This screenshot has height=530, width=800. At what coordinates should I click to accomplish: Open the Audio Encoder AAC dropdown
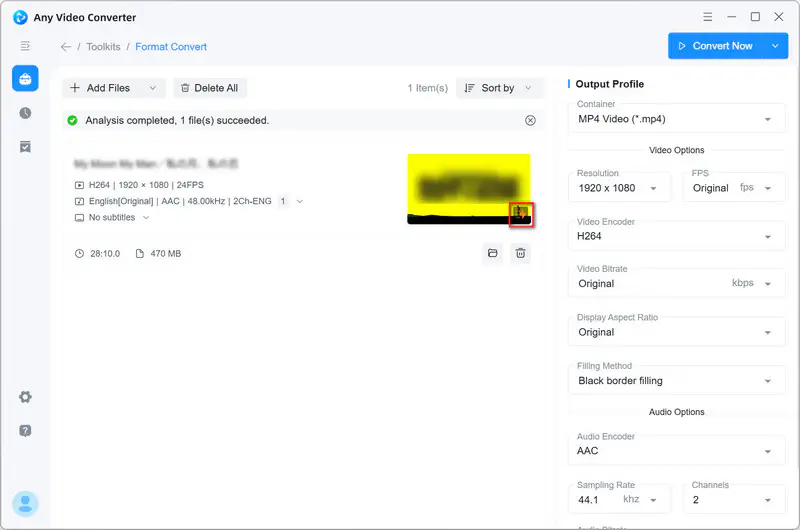[677, 451]
